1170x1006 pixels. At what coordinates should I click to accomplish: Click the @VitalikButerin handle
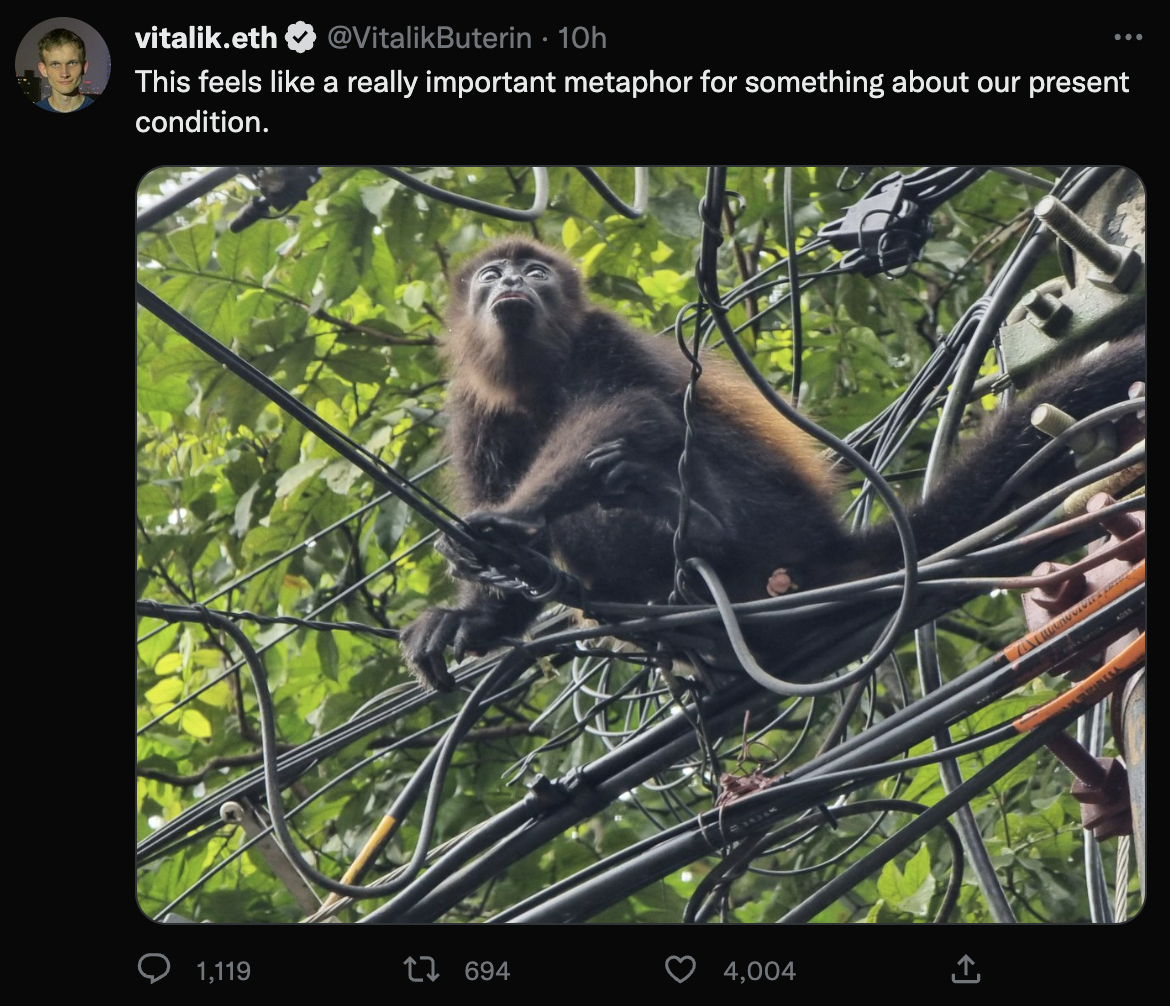pos(430,38)
